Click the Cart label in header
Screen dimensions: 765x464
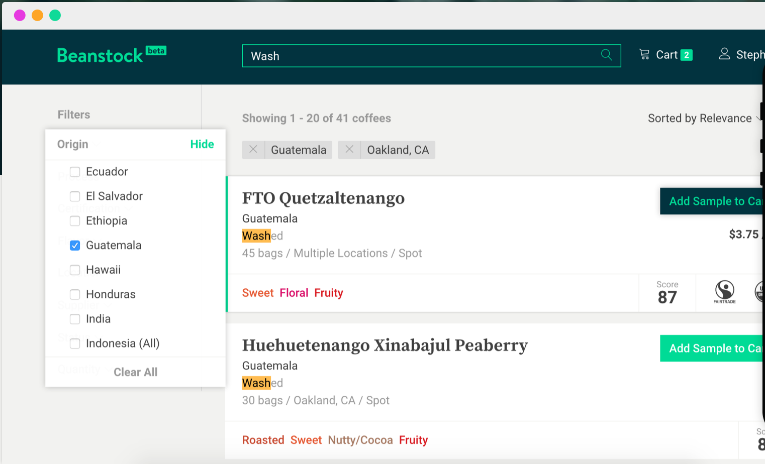(666, 55)
